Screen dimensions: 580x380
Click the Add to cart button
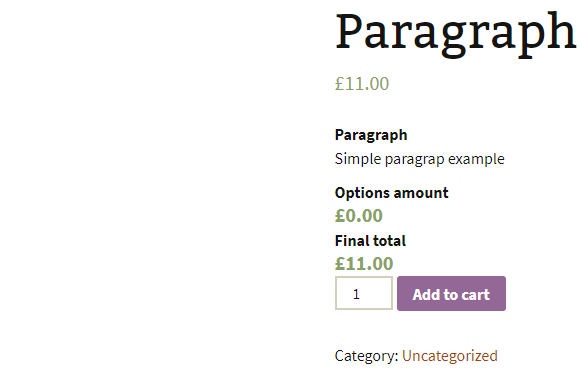[x=451, y=293]
